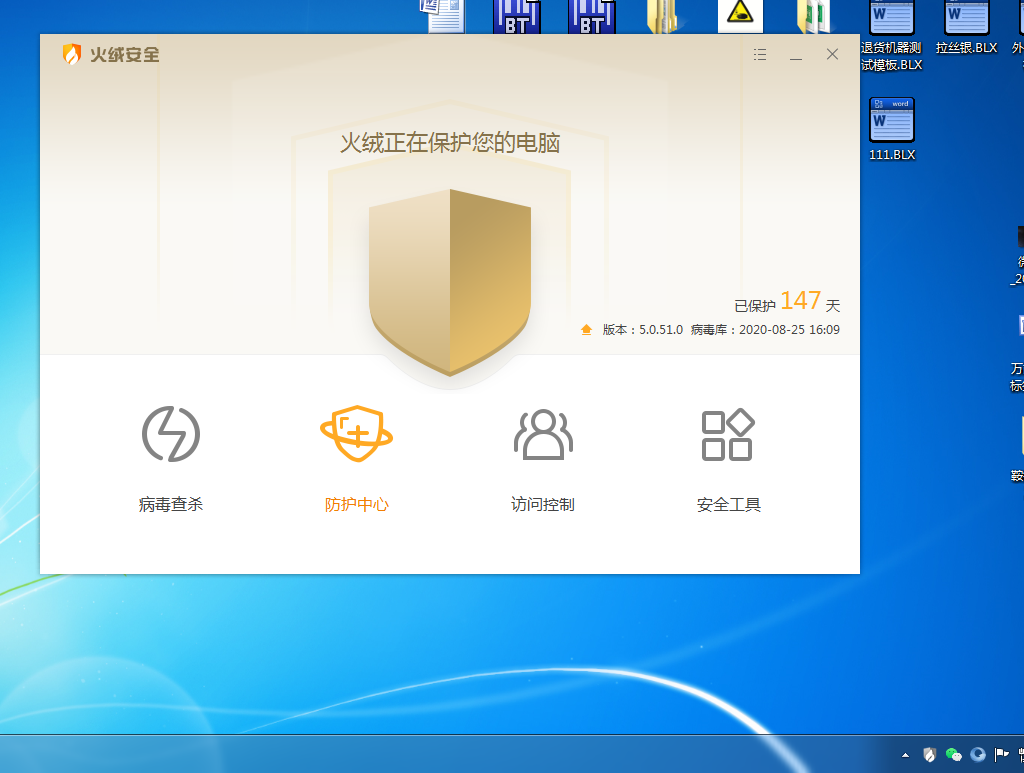The width and height of the screenshot is (1024, 773).
Task: Select the 退货机器测试模板.BLX desktop file
Action: tap(891, 37)
